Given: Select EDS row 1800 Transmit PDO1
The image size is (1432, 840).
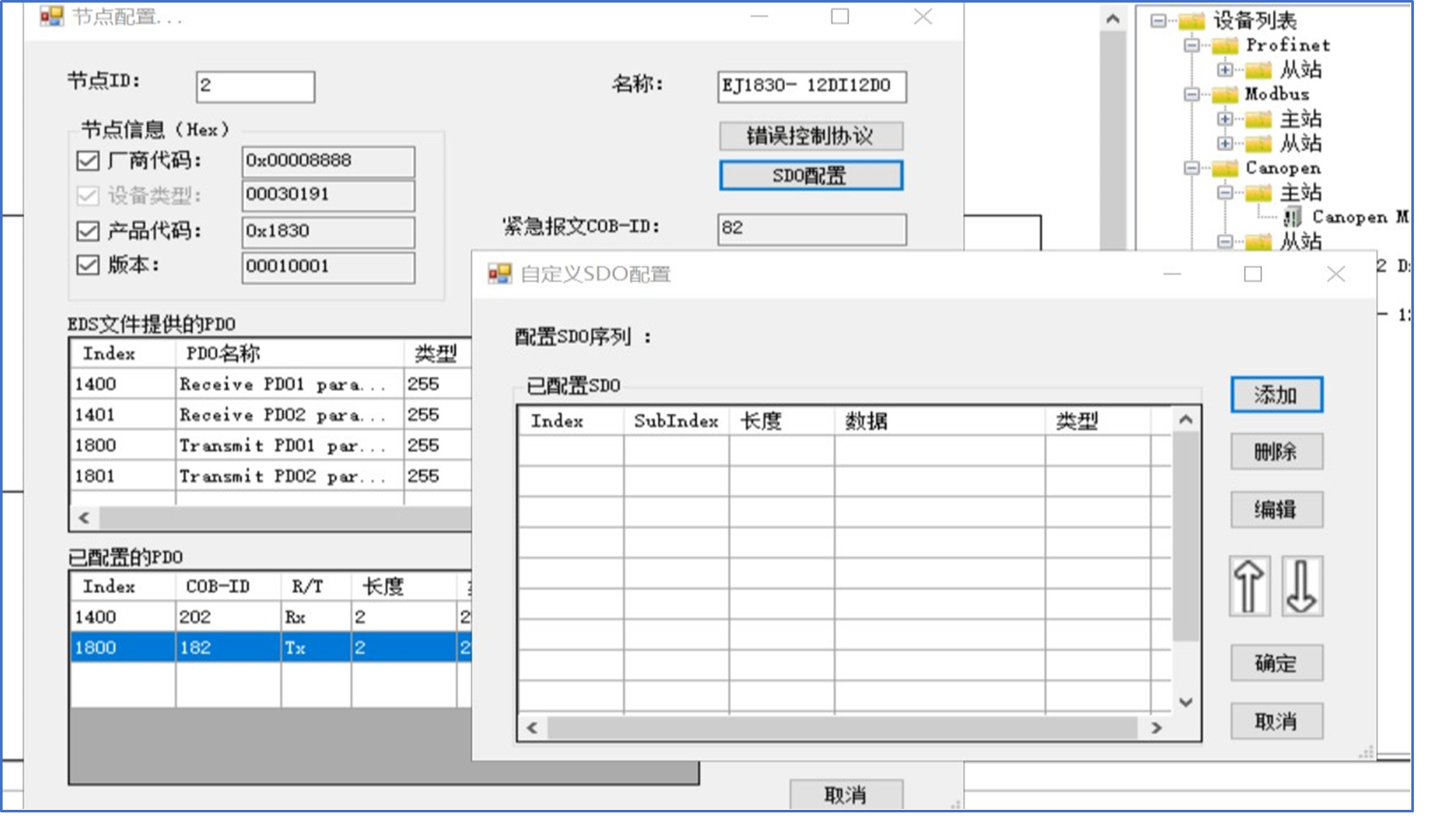Looking at the screenshot, I should click(x=271, y=446).
